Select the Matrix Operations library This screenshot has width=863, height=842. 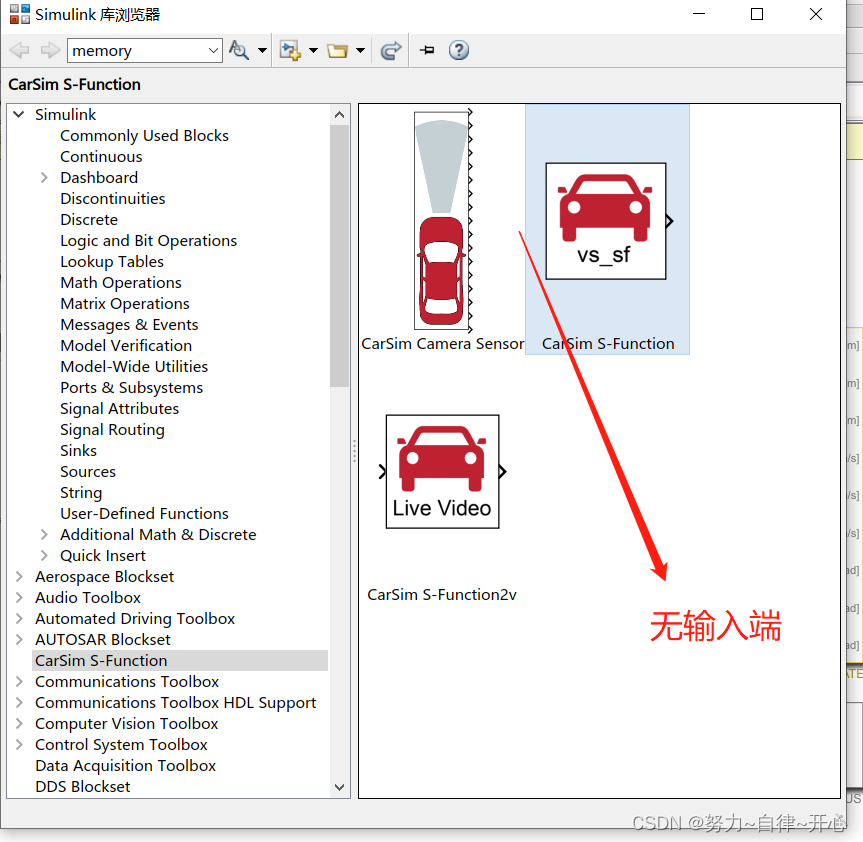click(125, 304)
